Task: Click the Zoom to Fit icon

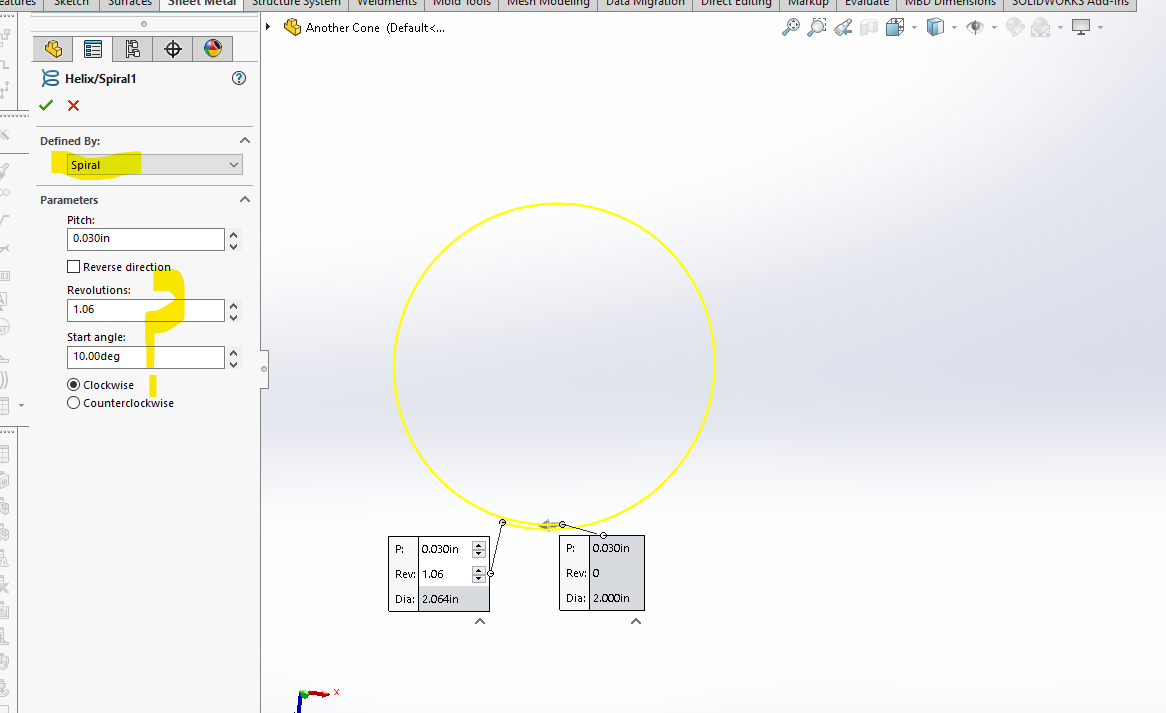Action: [x=790, y=27]
